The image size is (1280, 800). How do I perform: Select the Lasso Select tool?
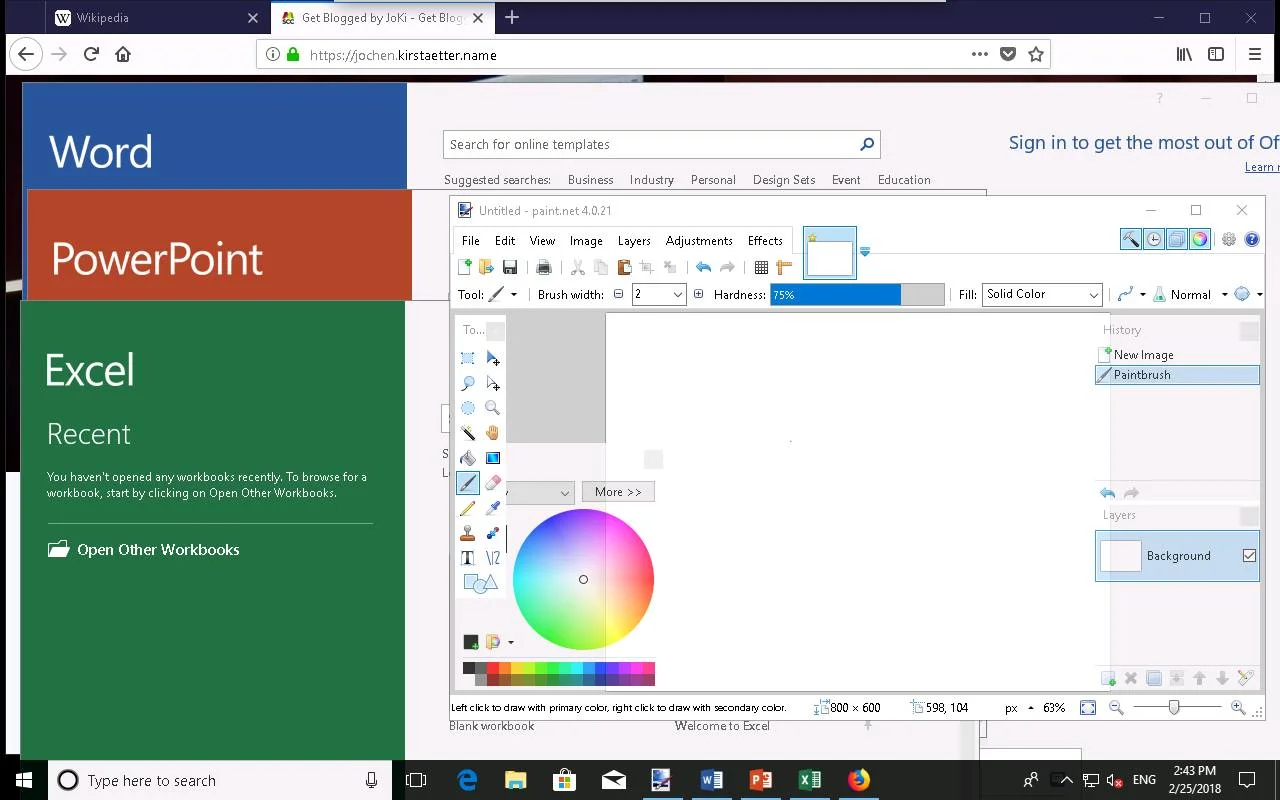tap(467, 383)
